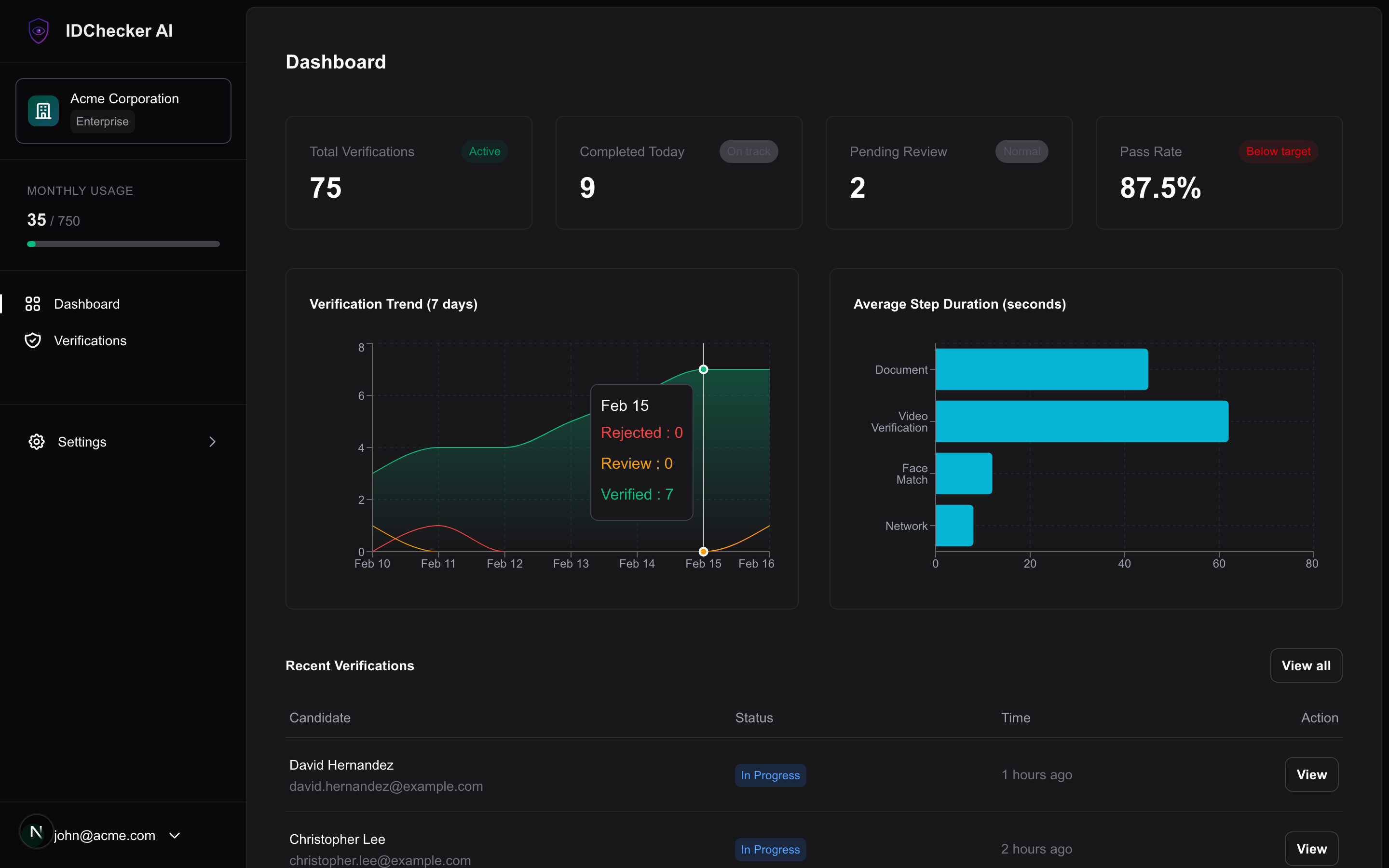Click the Acme Corporation building icon
Viewport: 1389px width, 868px height.
(x=43, y=111)
